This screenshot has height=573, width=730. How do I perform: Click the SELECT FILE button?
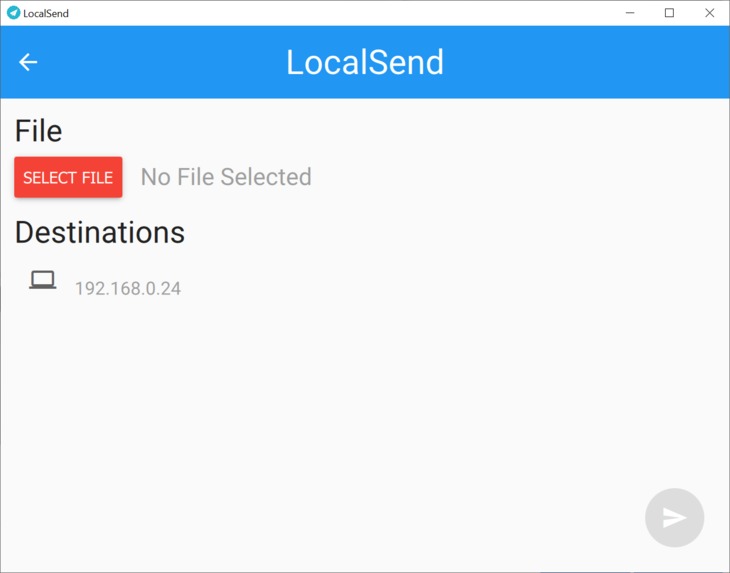coord(68,177)
